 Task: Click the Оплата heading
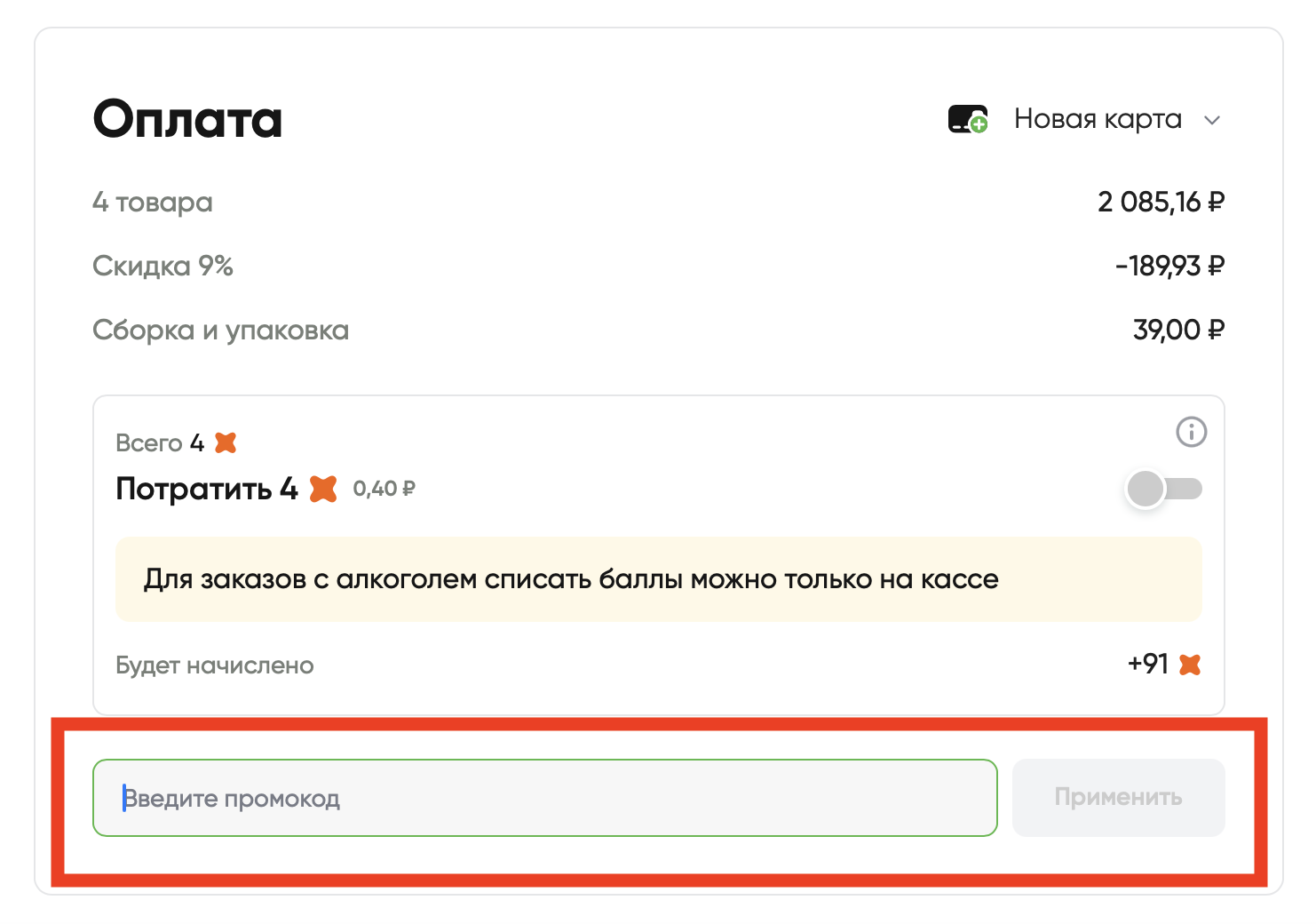pos(187,119)
